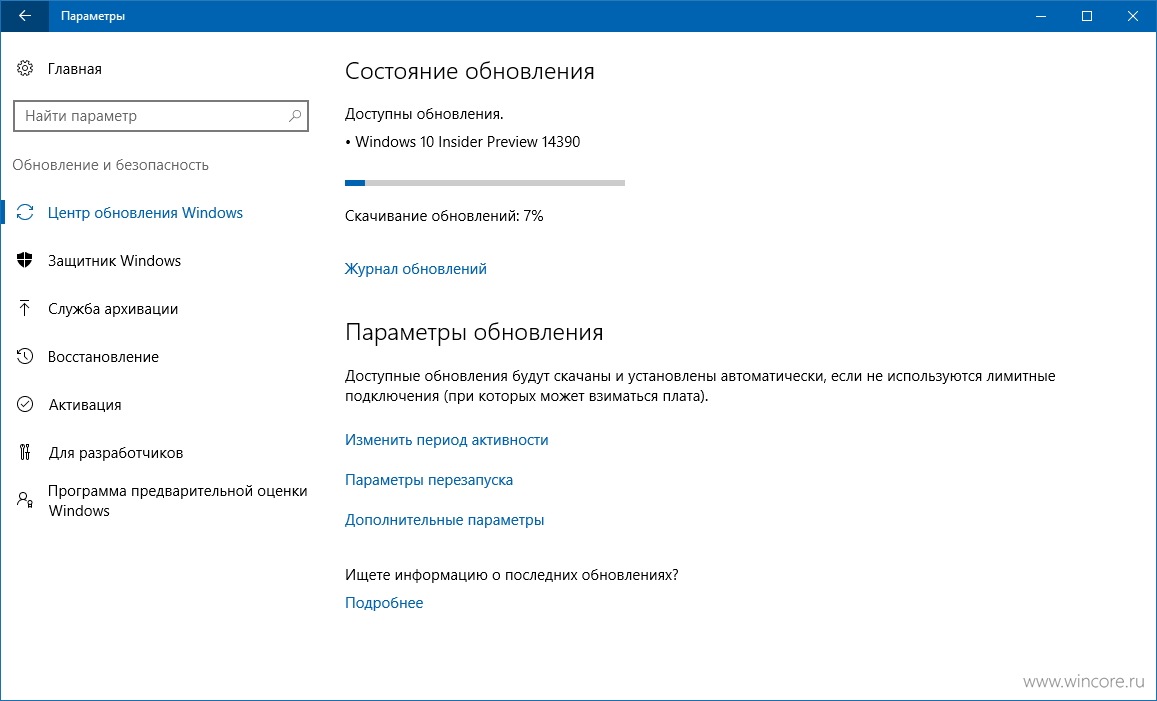Click Параметры обновления heading
The height and width of the screenshot is (701, 1157).
(x=474, y=332)
